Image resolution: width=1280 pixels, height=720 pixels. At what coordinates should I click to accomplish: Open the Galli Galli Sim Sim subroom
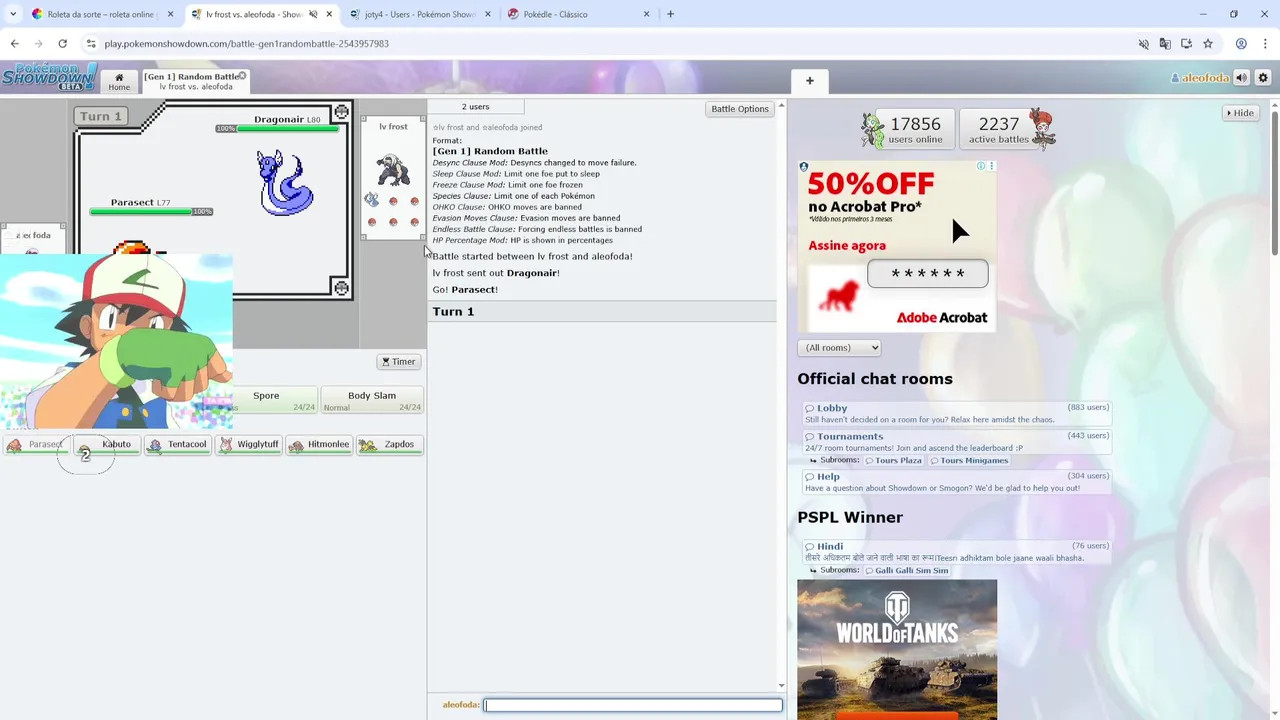(x=906, y=570)
